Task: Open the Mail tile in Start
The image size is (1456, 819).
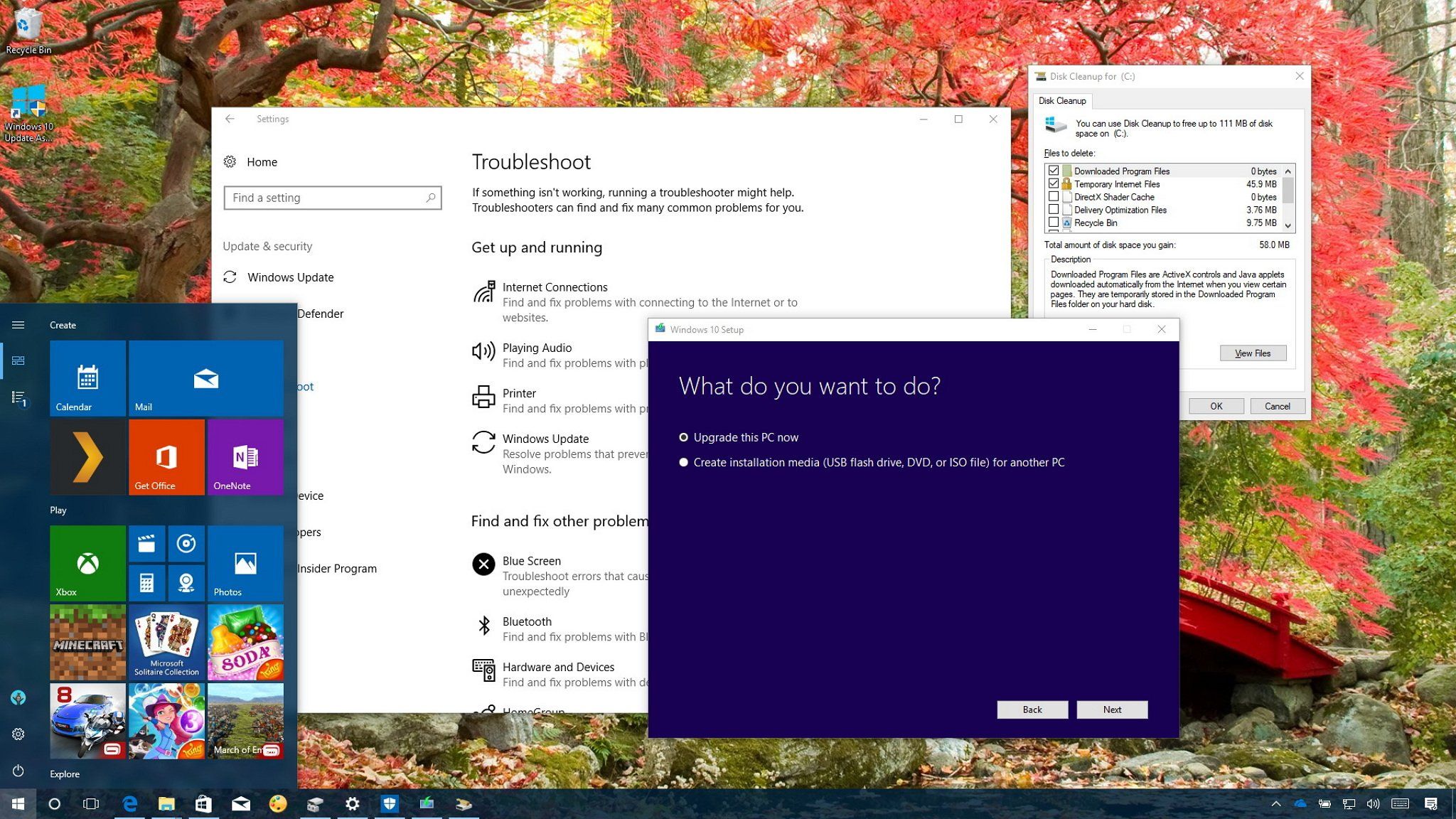Action: 205,378
